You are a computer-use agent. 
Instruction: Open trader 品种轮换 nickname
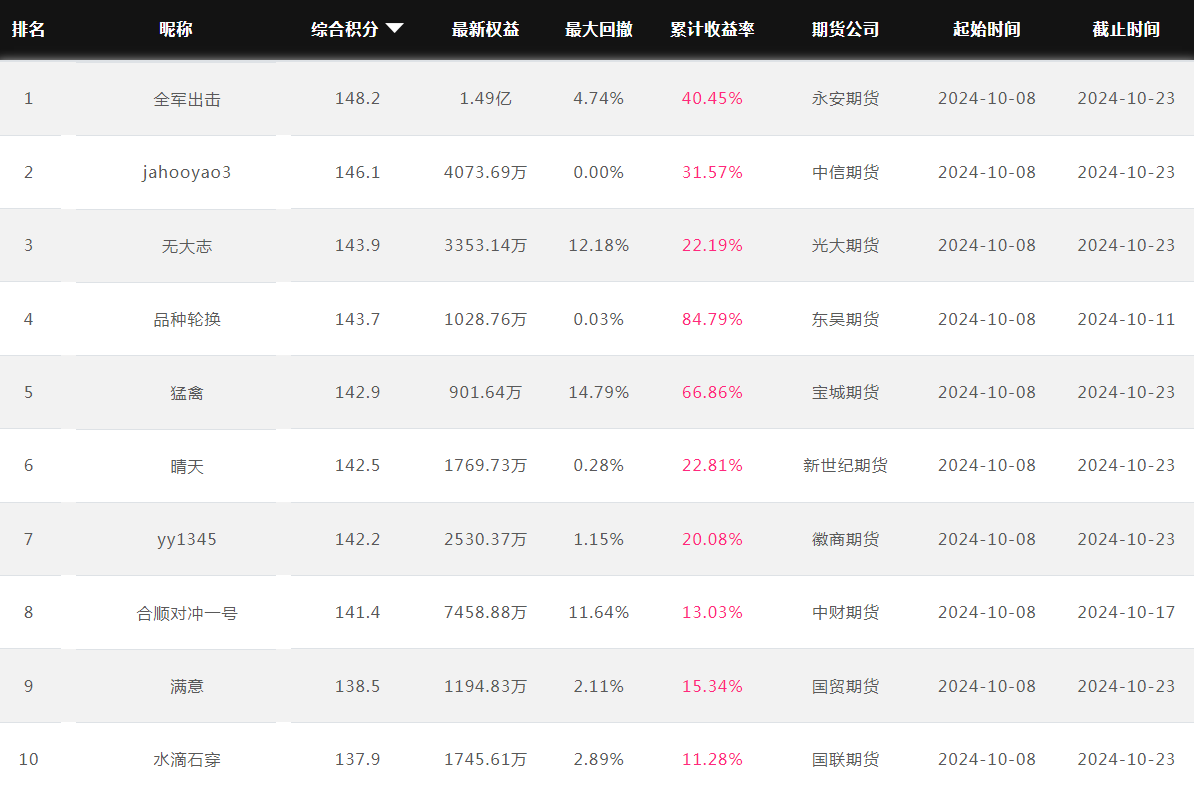coord(187,319)
